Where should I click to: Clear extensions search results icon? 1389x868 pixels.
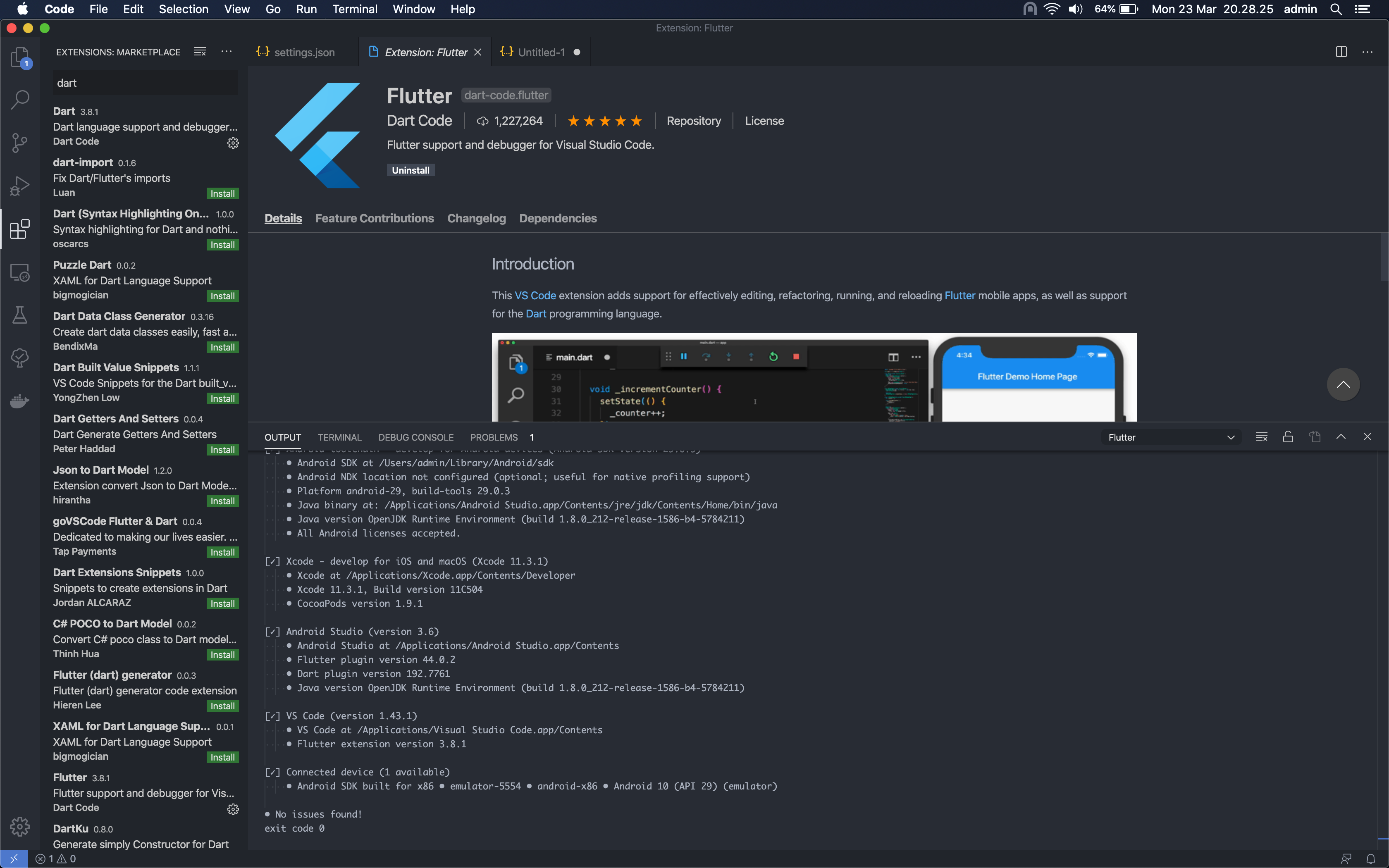200,52
